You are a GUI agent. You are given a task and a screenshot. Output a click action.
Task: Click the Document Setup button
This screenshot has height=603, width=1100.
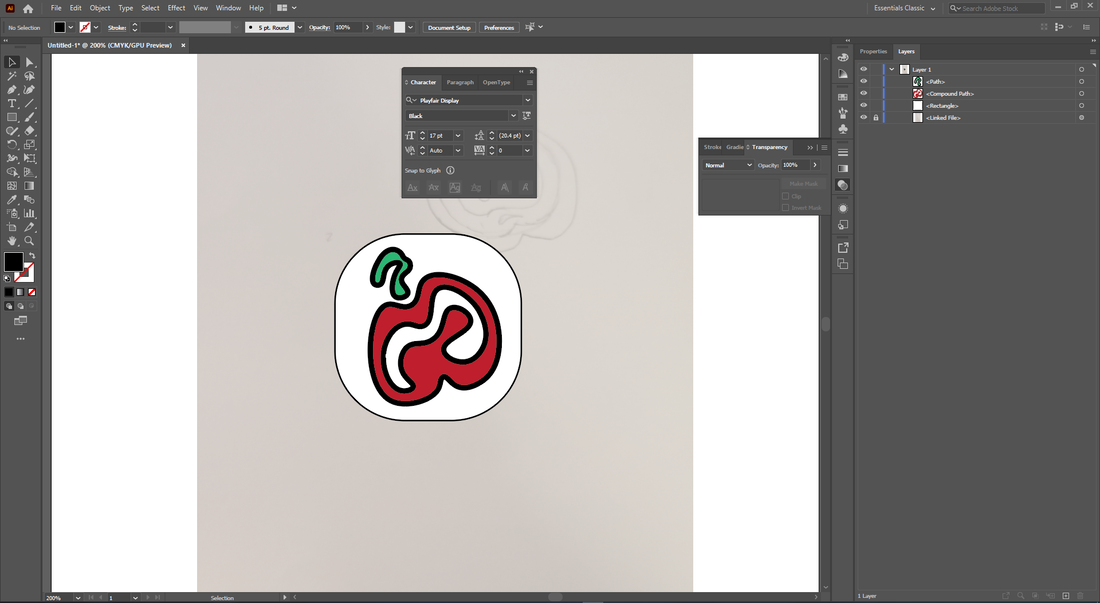[449, 27]
